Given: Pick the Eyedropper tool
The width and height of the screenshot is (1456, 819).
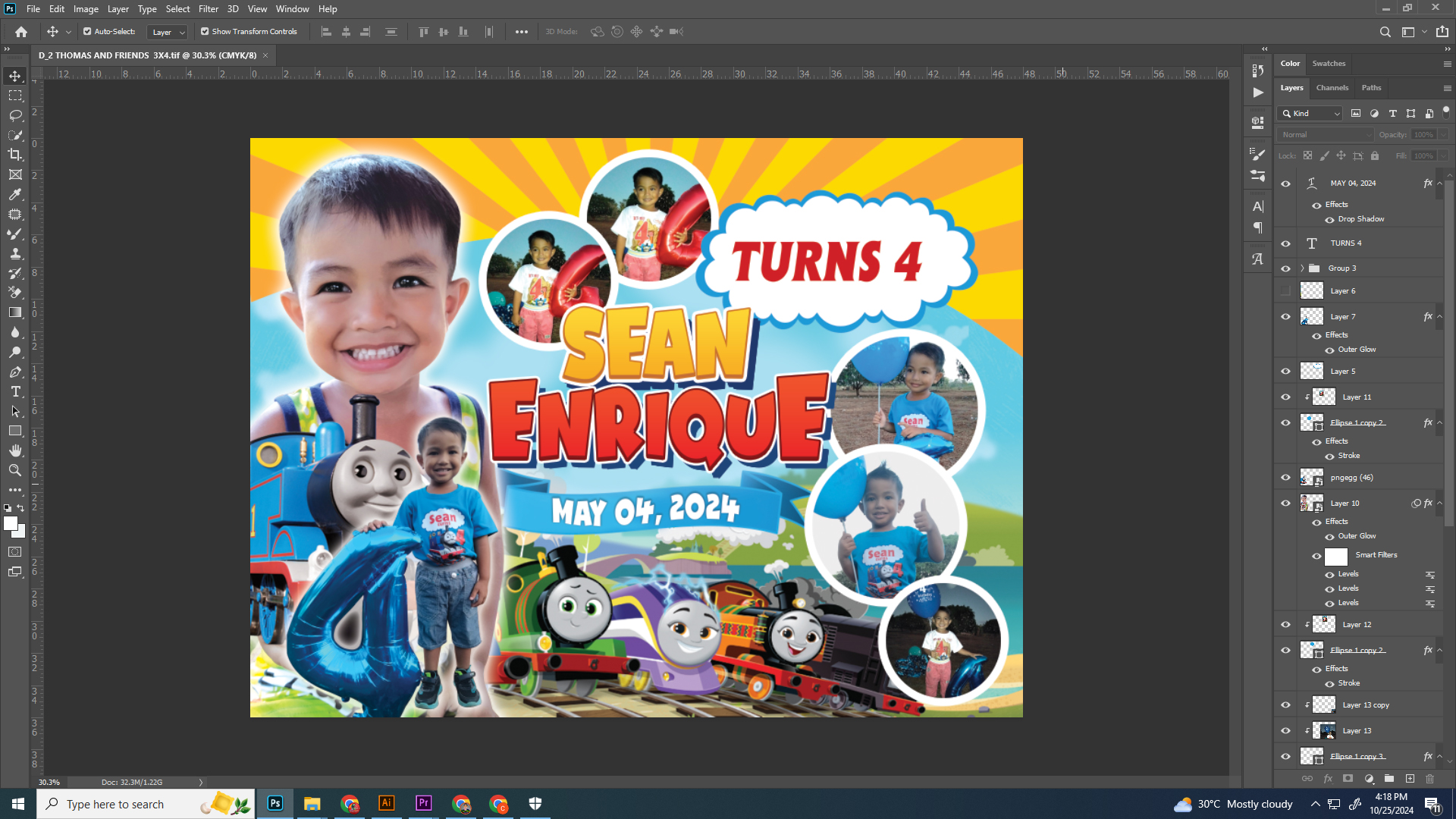Looking at the screenshot, I should pos(15,194).
